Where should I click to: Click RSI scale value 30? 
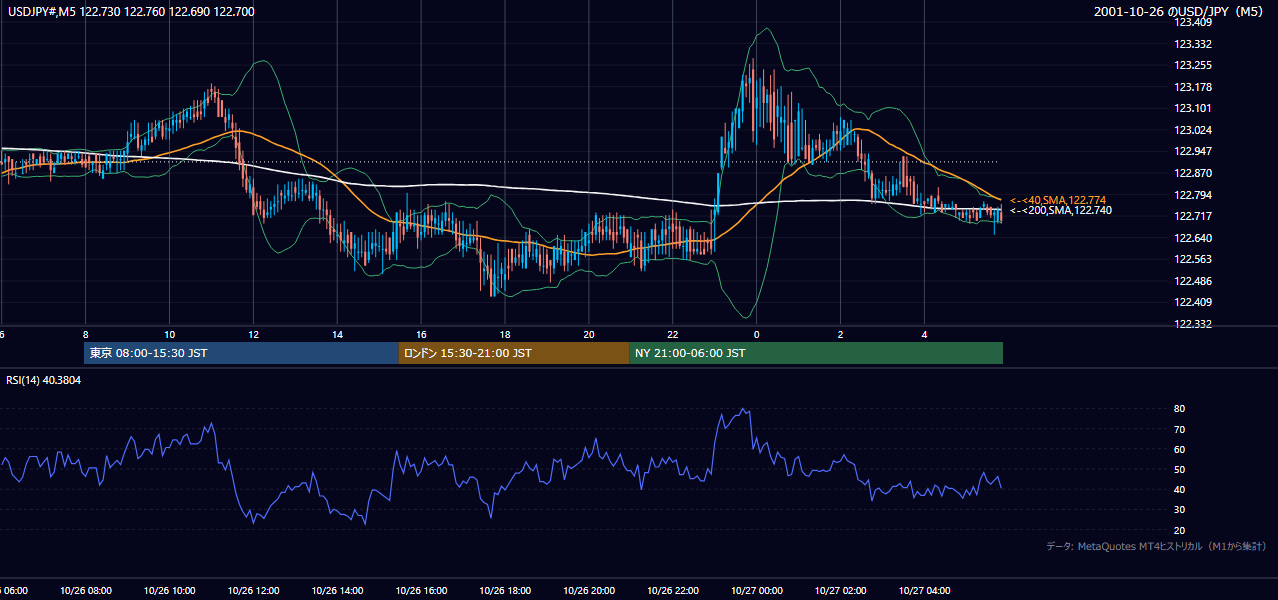(1180, 510)
